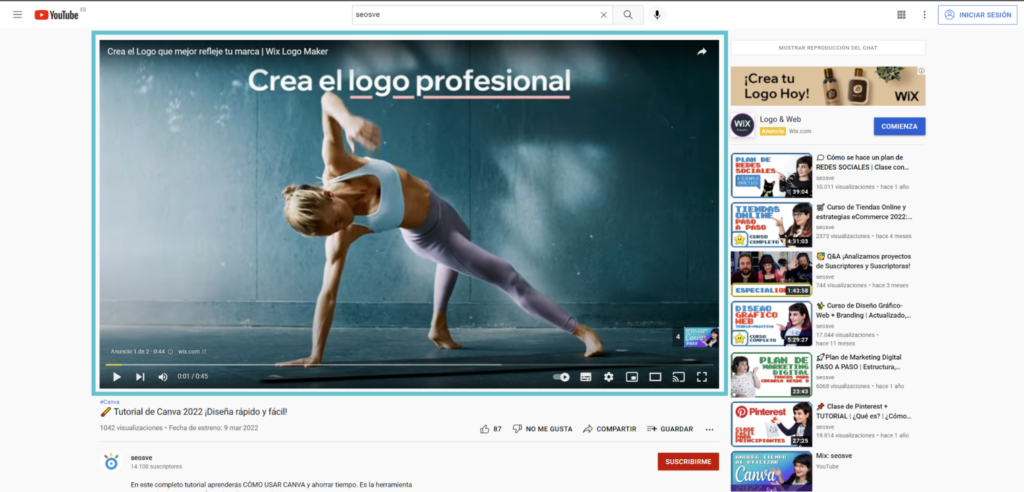The width and height of the screenshot is (1024, 492).
Task: Open more actions ellipsis below the video
Action: tap(709, 429)
